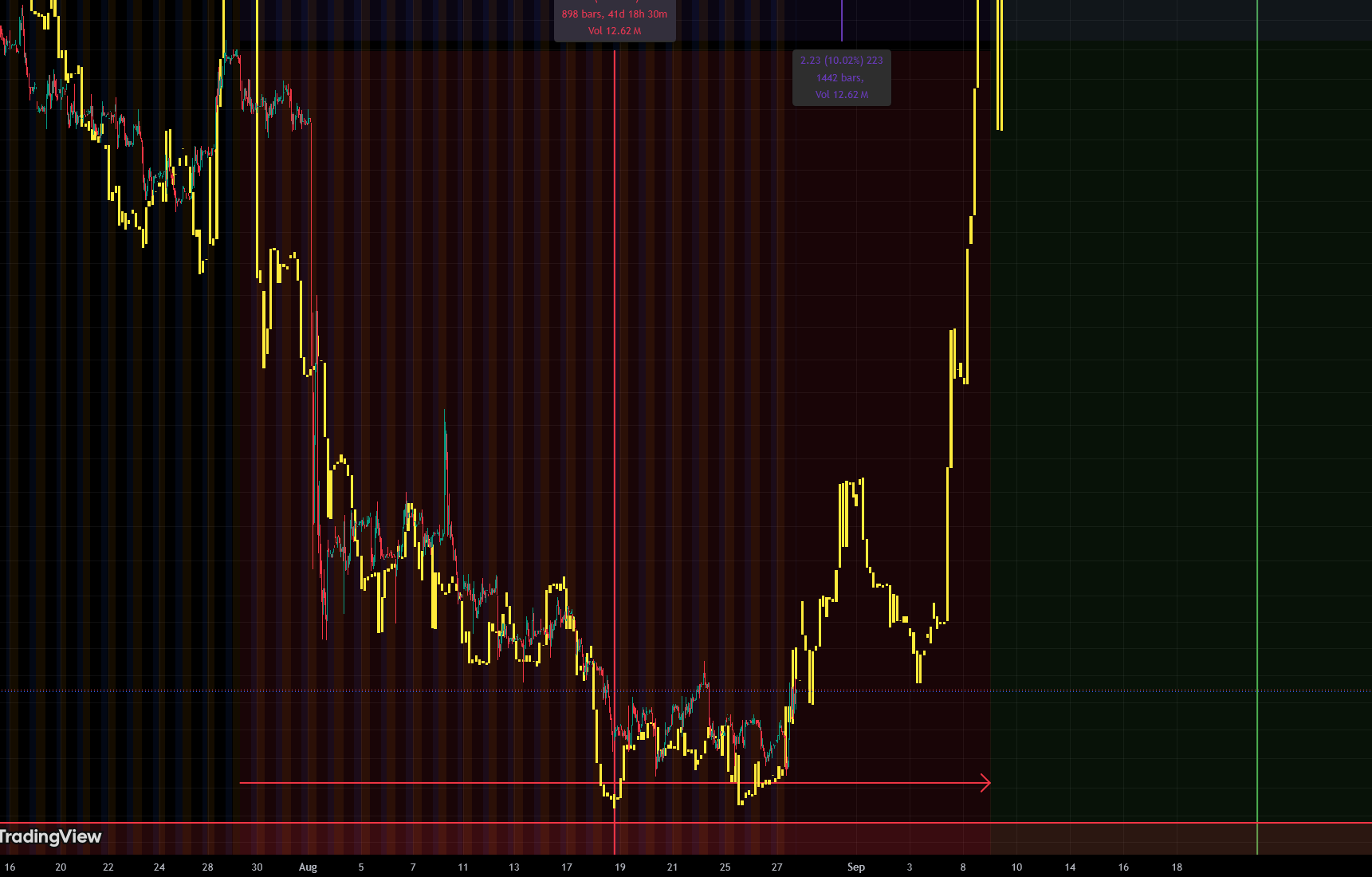Click date "19" on the time axis
The width and height of the screenshot is (1372, 877).
[620, 867]
